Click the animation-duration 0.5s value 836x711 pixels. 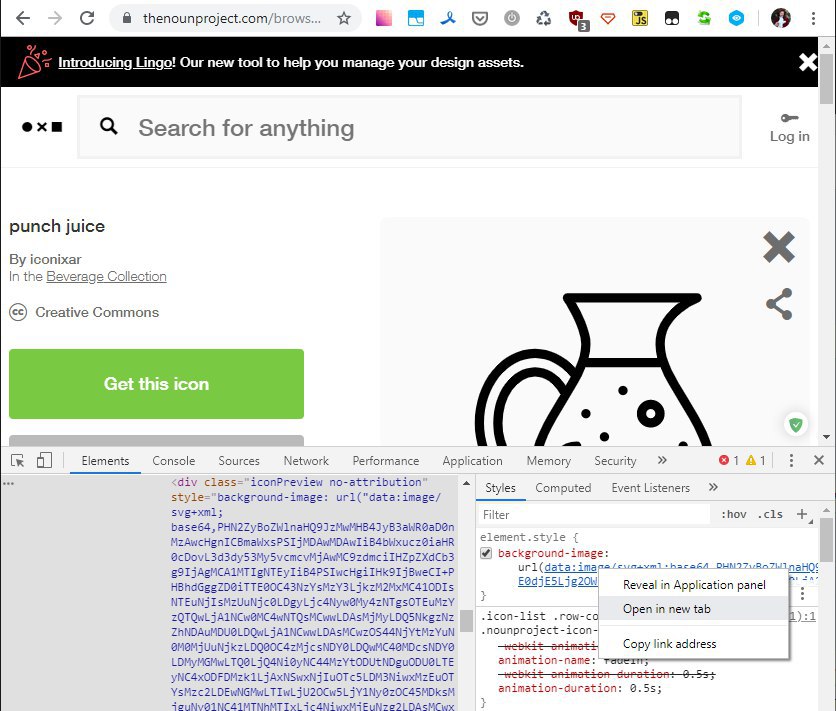point(642,688)
